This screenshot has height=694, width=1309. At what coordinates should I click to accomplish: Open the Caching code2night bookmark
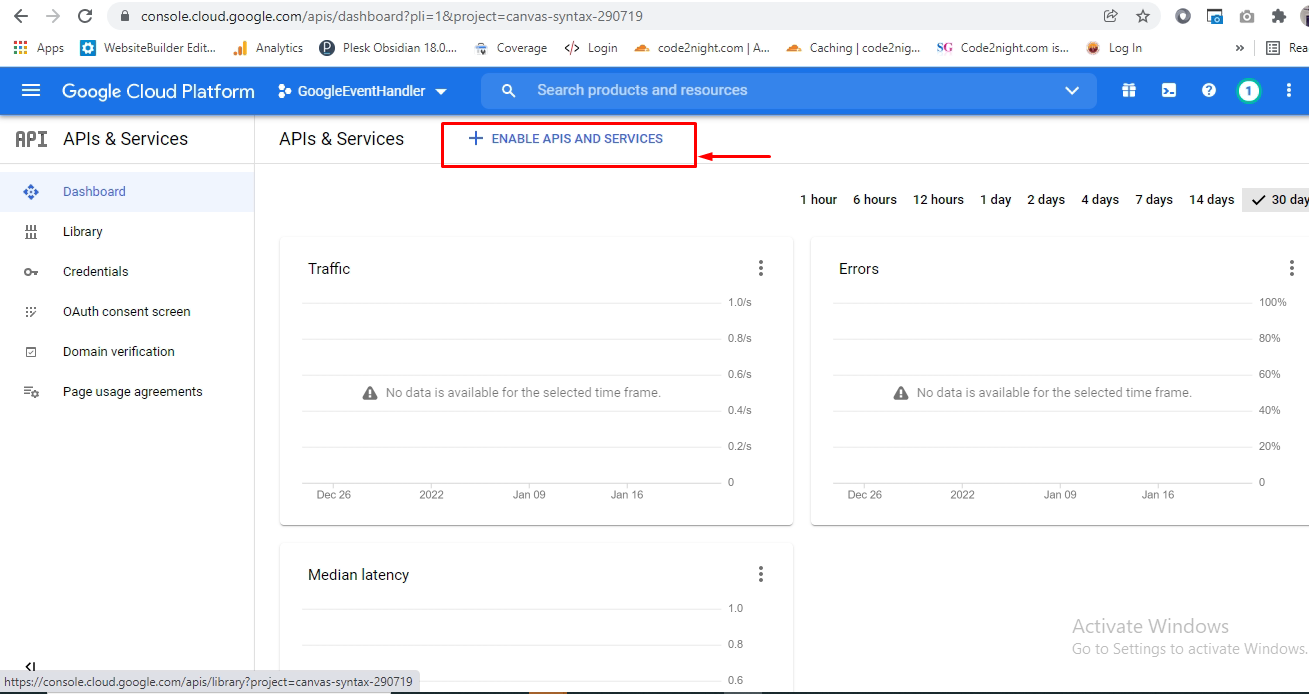(853, 48)
